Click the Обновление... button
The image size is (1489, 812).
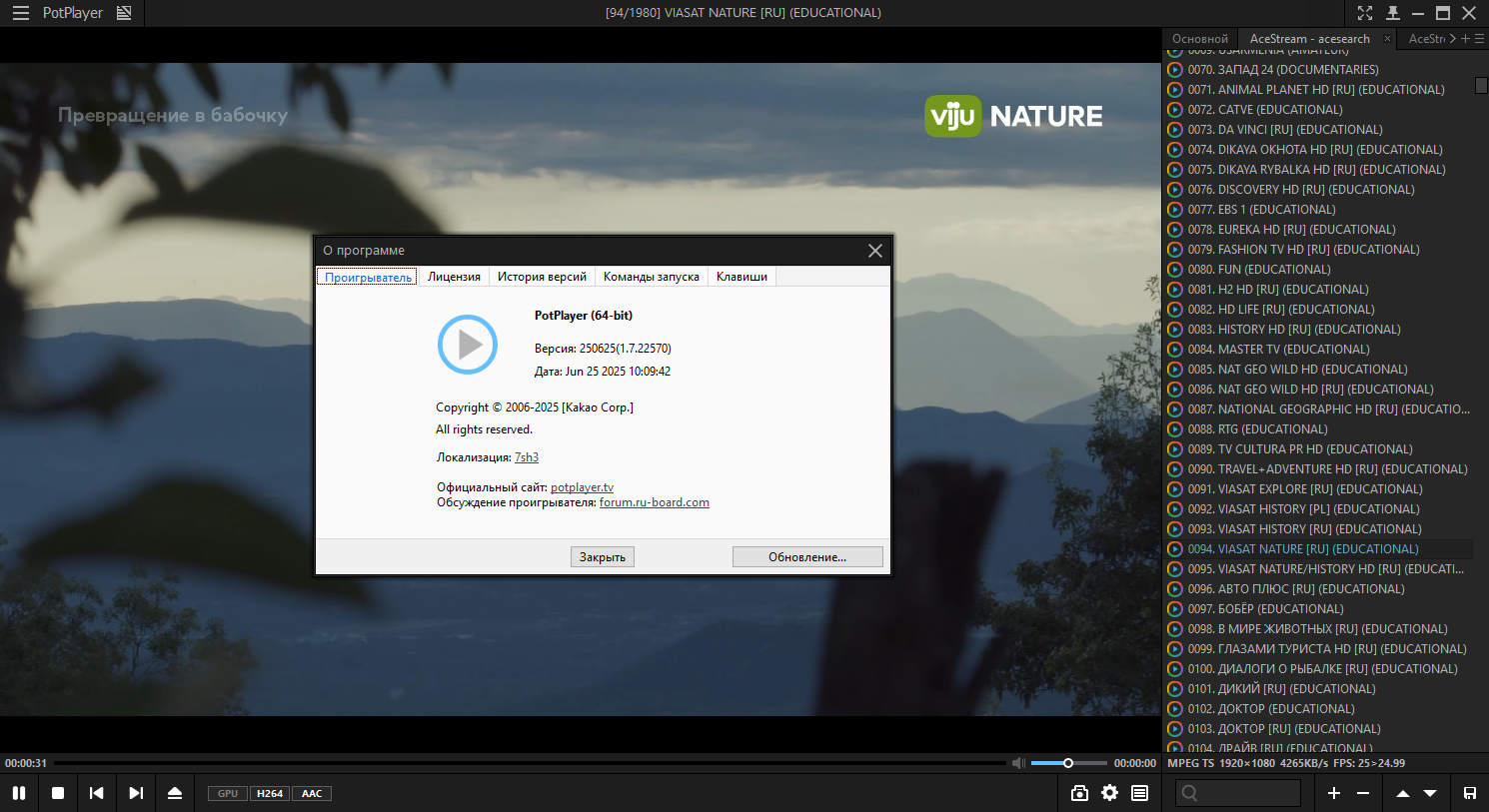[807, 557]
